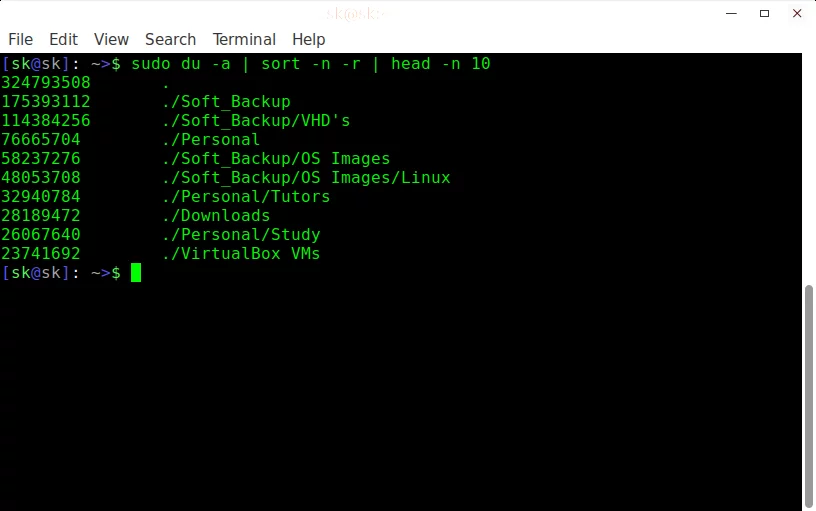Image resolution: width=816 pixels, height=511 pixels.
Task: Open the Search menu
Action: point(171,40)
